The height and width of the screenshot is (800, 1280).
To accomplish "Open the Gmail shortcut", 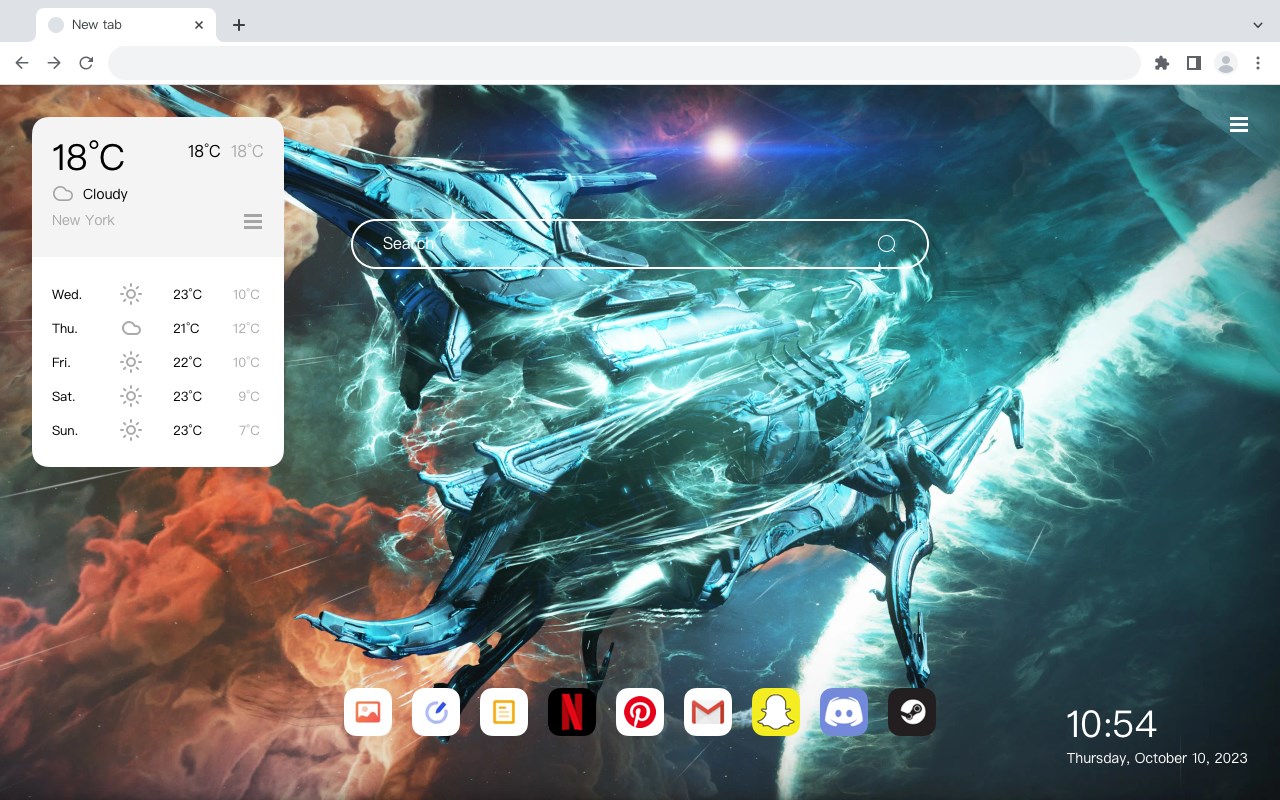I will point(708,712).
